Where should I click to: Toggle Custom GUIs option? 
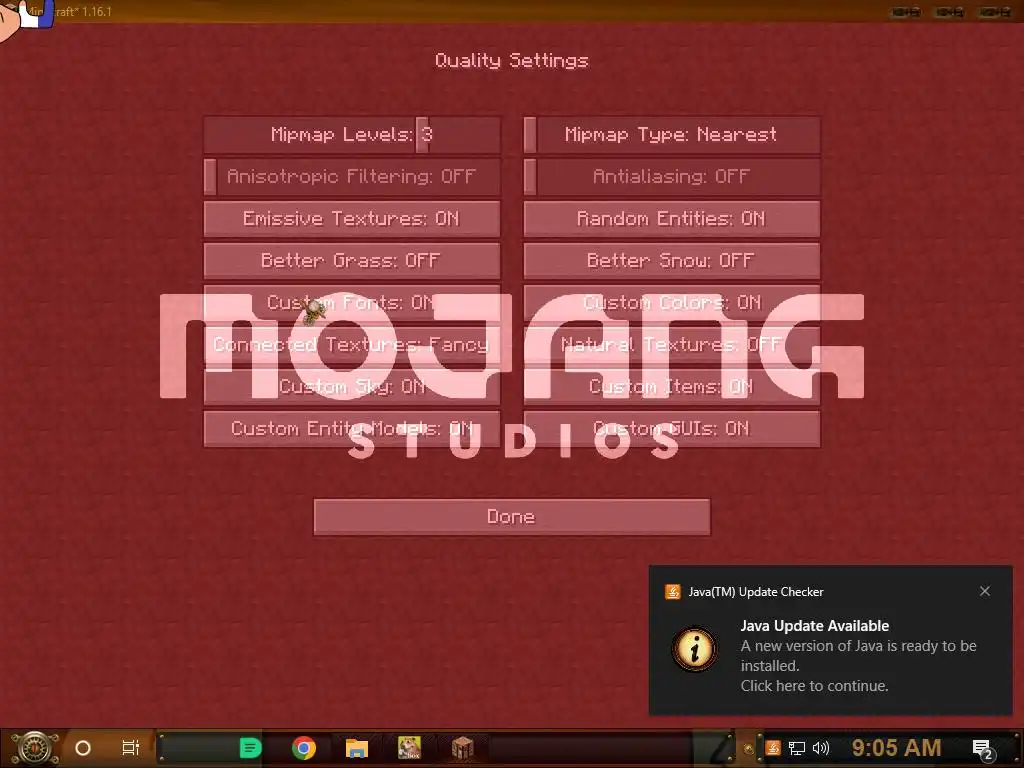672,428
